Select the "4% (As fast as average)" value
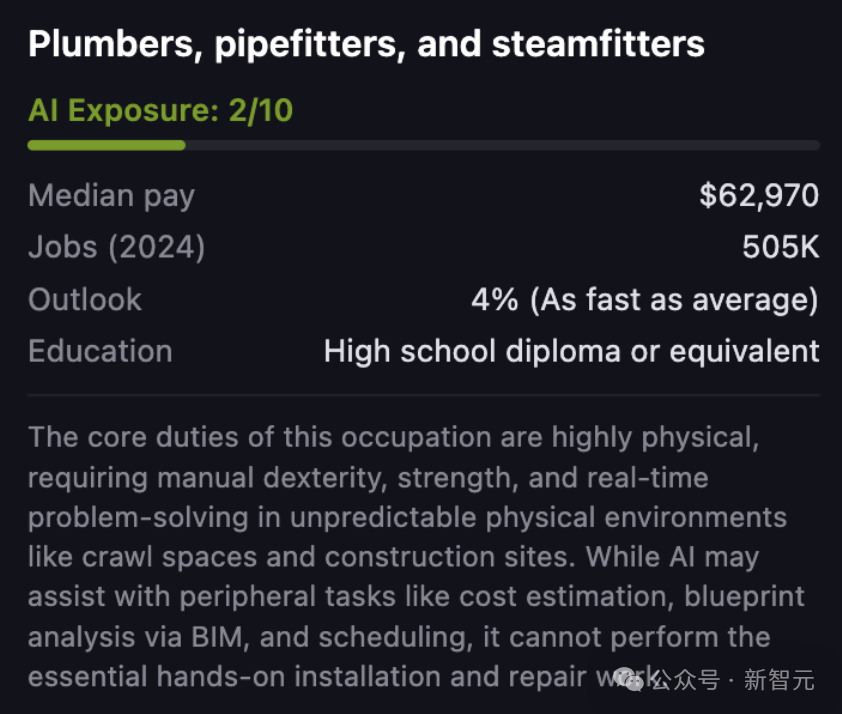 645,300
